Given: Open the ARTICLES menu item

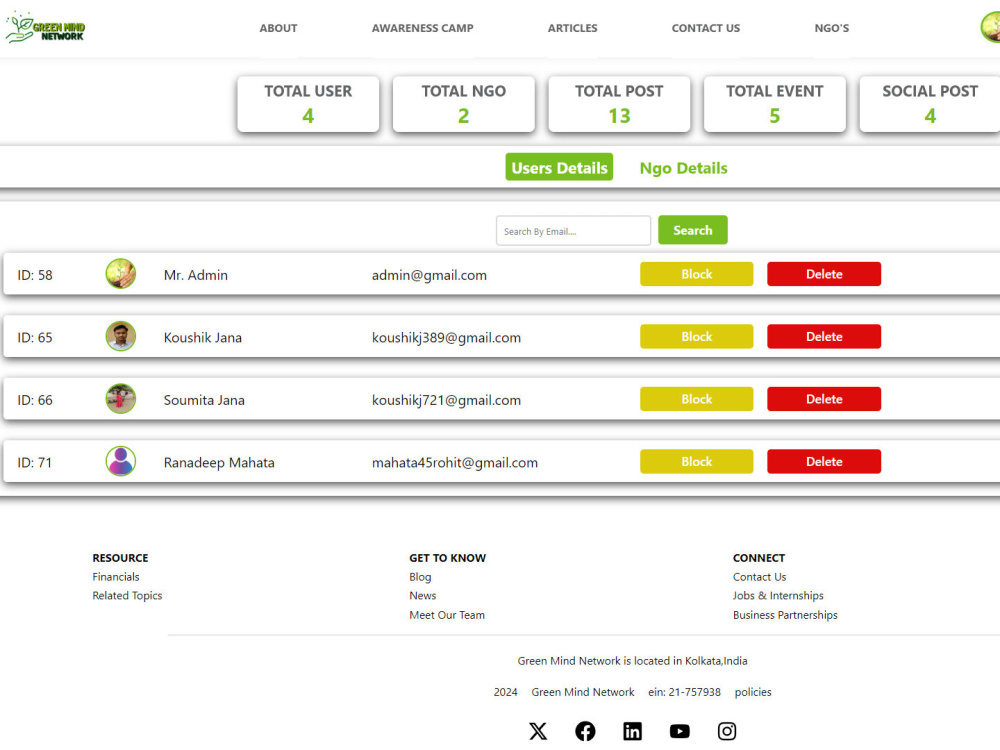Looking at the screenshot, I should 572,28.
